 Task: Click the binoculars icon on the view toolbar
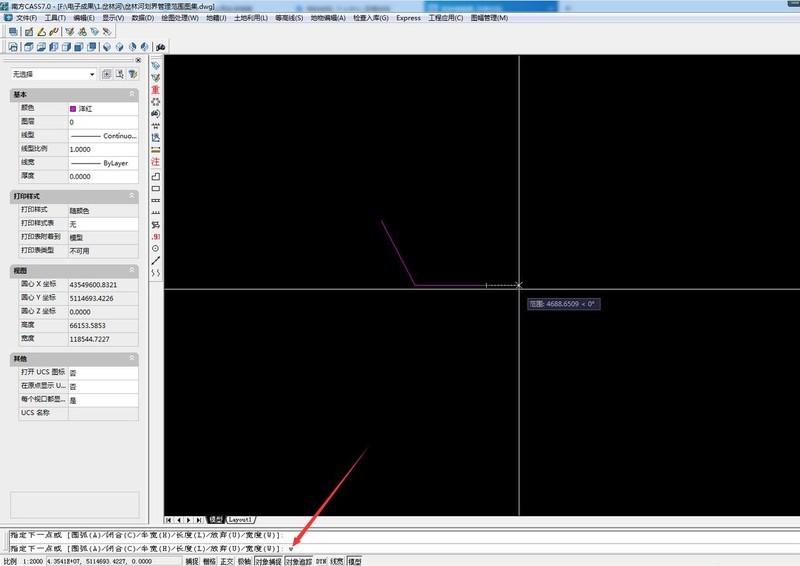161,47
